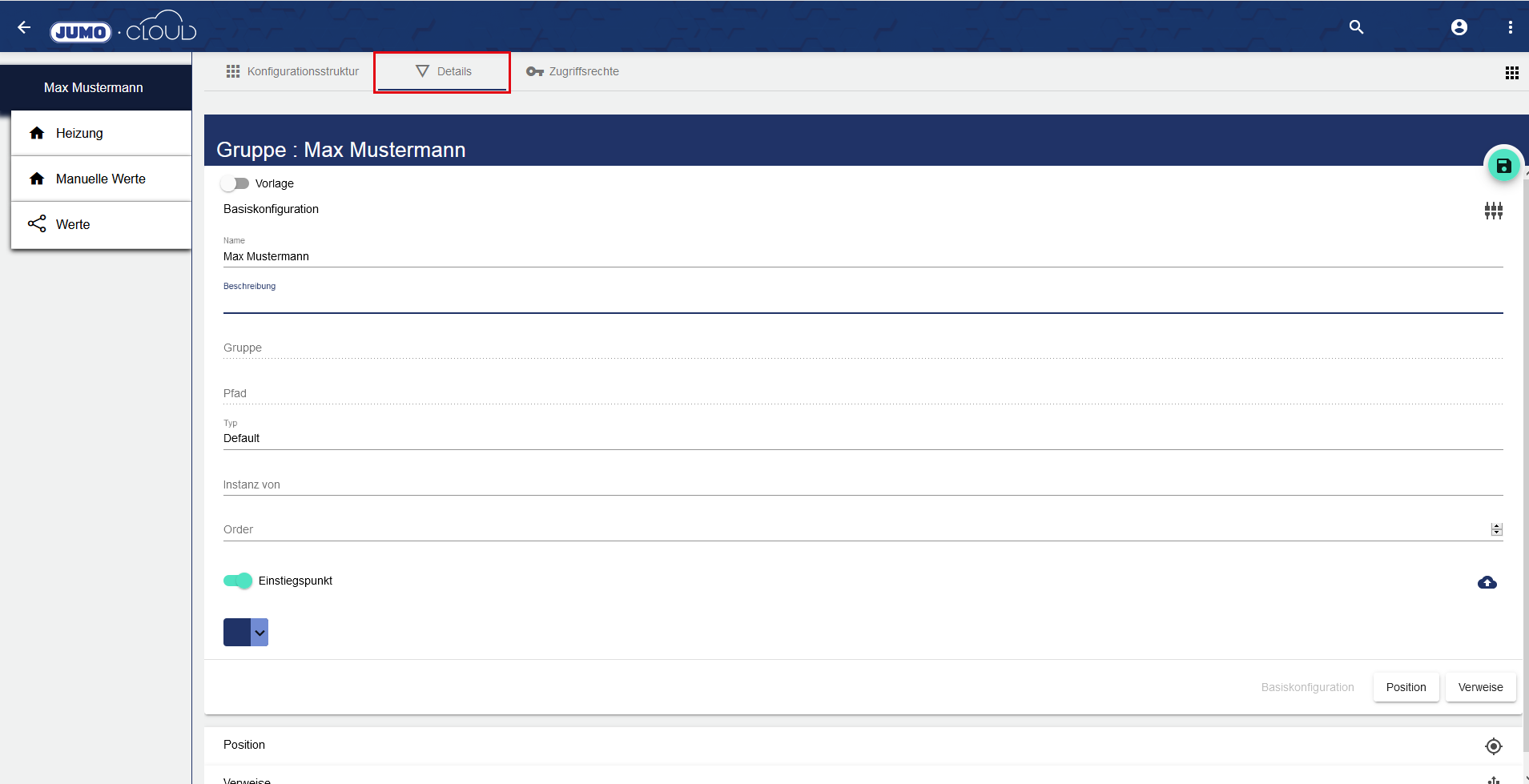Click the apps grid icon at right
This screenshot has width=1529, height=784.
[1511, 73]
